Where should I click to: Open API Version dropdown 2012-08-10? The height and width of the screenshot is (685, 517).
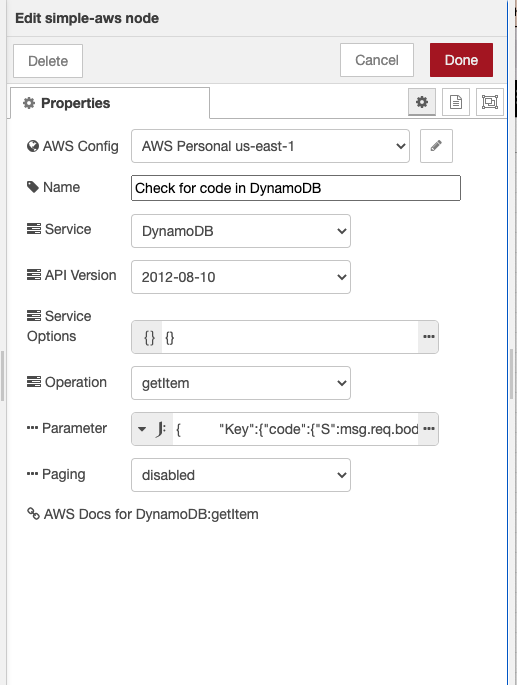tap(241, 277)
